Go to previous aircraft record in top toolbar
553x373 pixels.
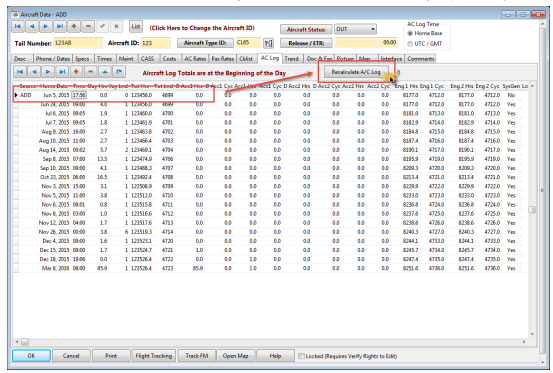coord(32,26)
